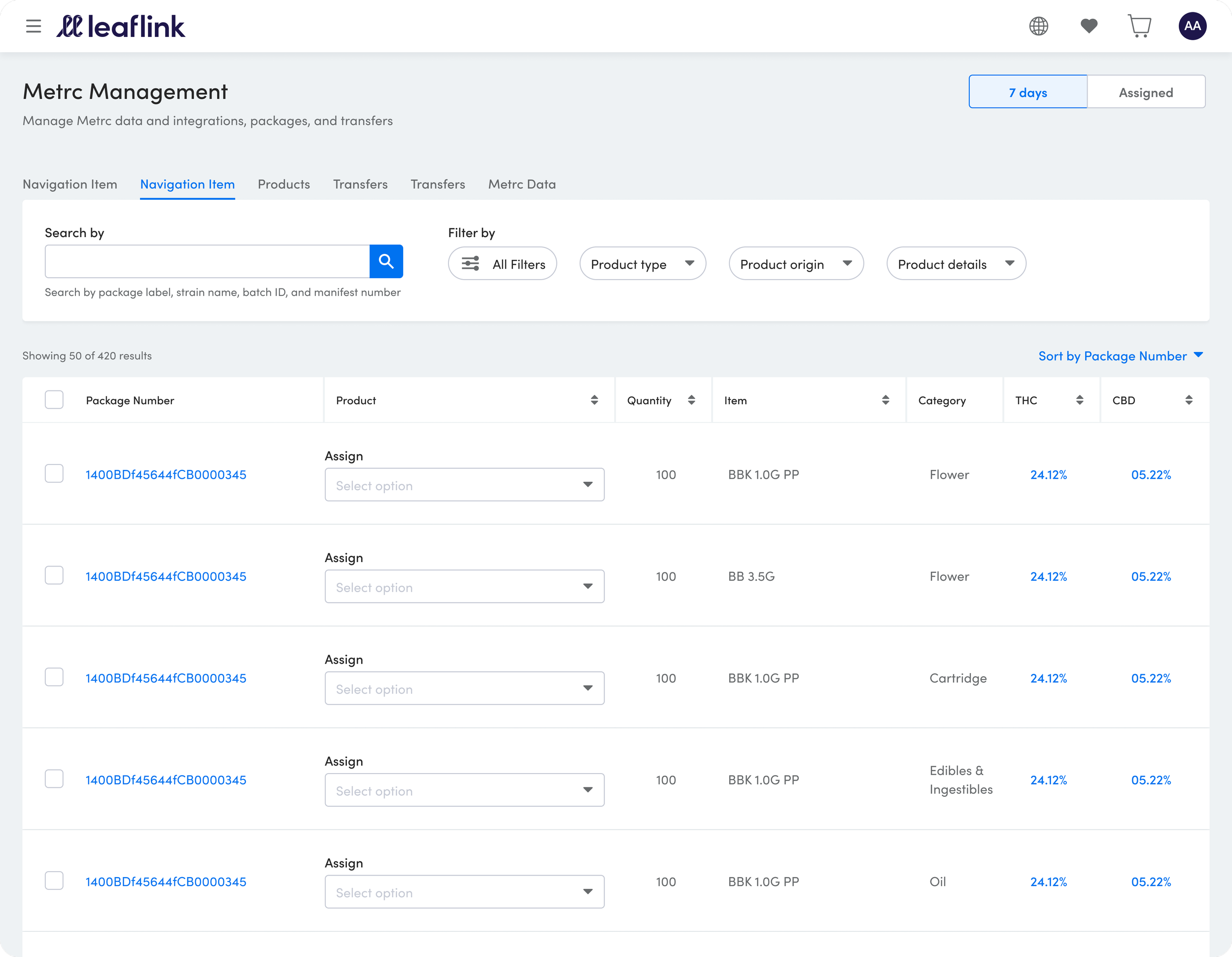Sort table by Product column arrows

click(594, 400)
